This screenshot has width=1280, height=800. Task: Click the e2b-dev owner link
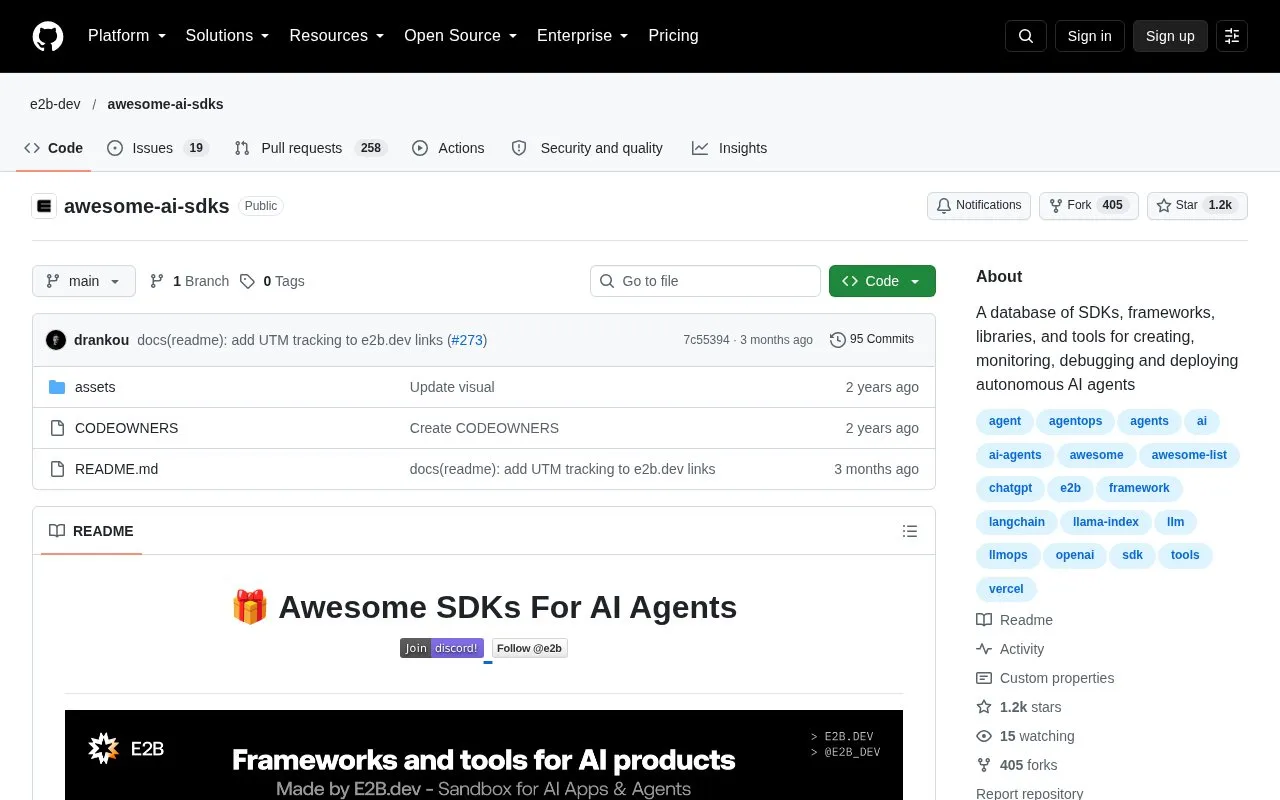pos(55,104)
